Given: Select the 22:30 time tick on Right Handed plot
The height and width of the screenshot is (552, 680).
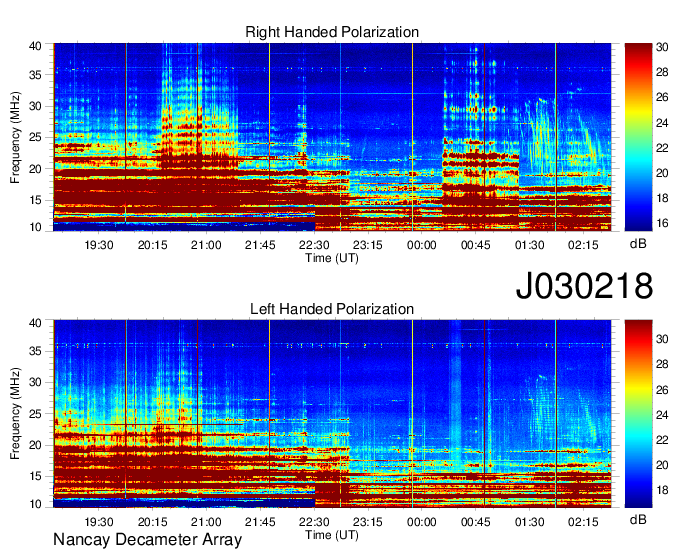Looking at the screenshot, I should point(314,245).
